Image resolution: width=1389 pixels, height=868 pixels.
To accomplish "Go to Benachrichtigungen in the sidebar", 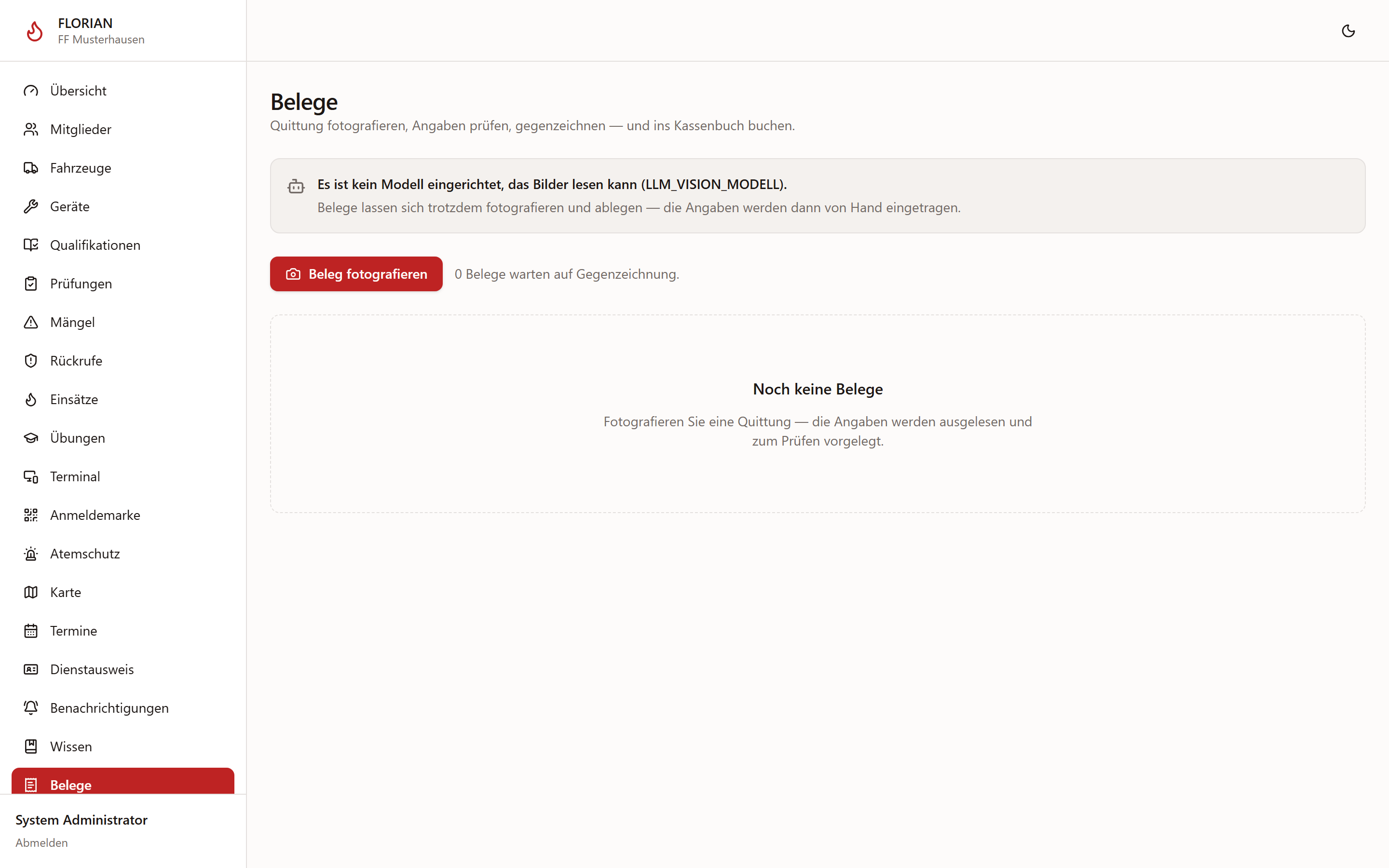I will (x=123, y=708).
